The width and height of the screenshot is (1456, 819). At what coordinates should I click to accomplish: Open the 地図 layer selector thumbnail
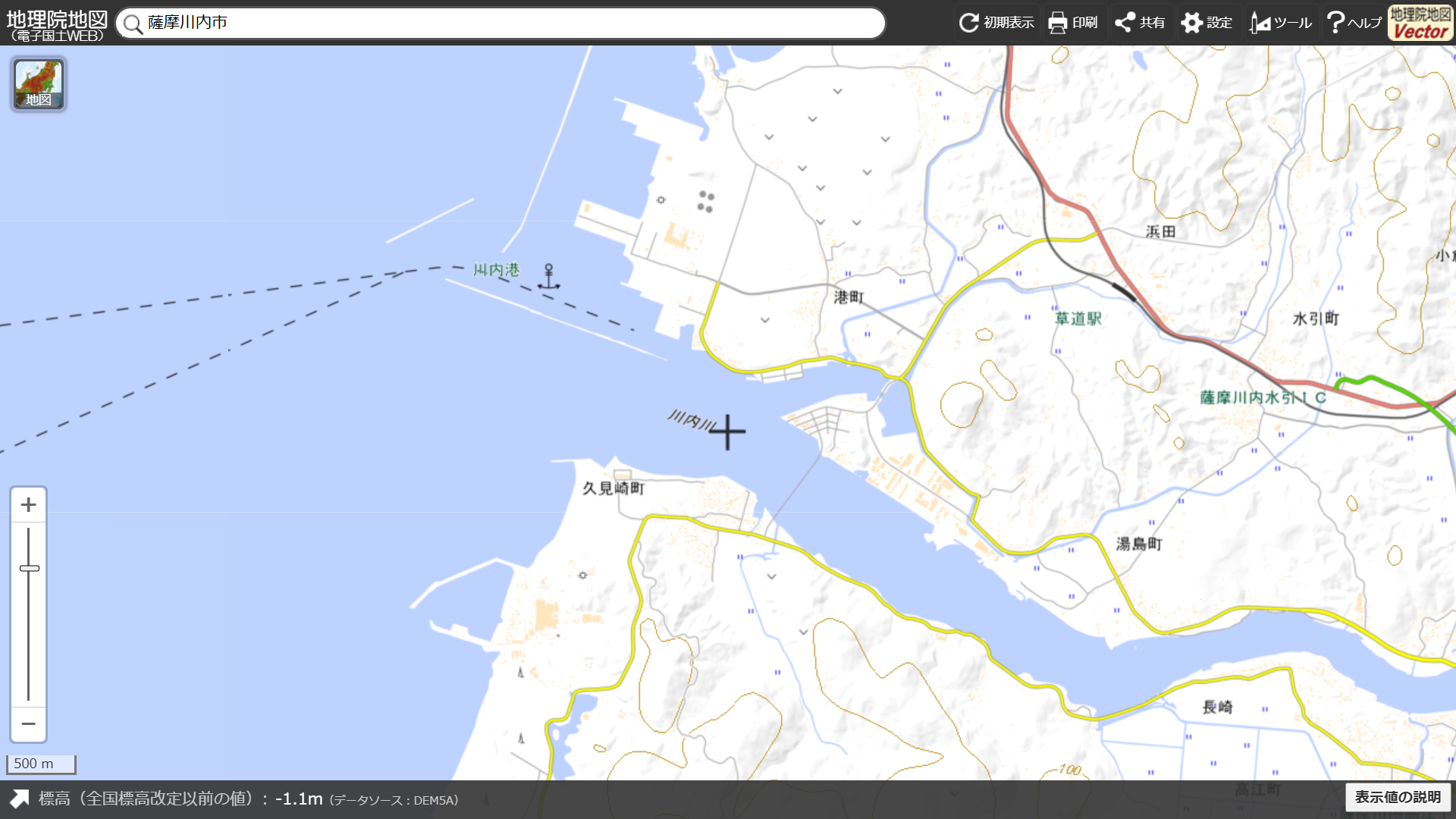coord(39,84)
